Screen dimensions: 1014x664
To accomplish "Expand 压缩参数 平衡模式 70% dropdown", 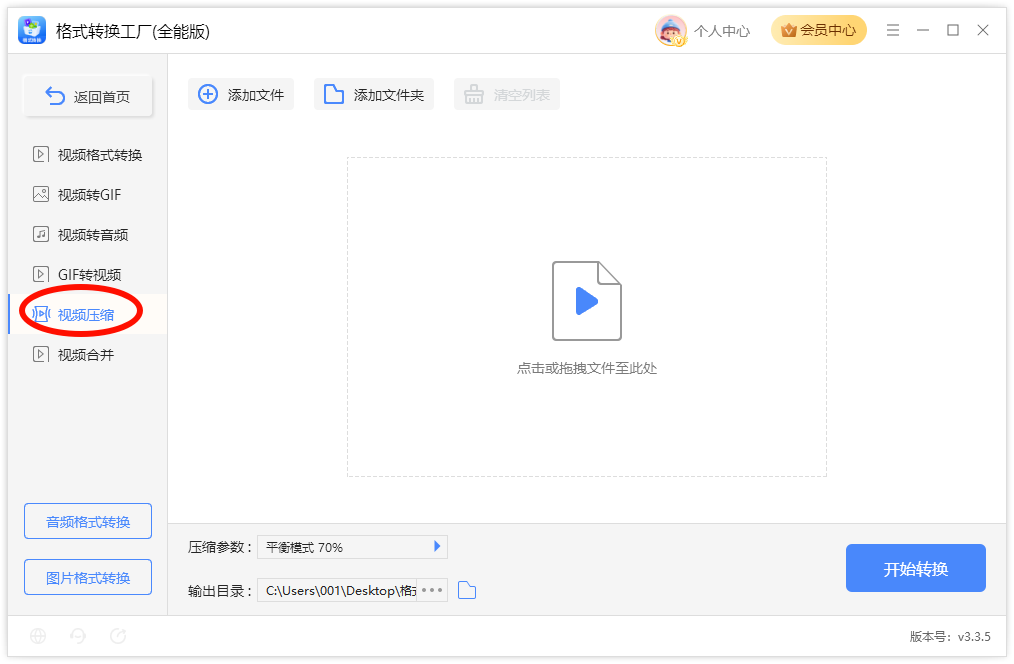I will pos(352,547).
